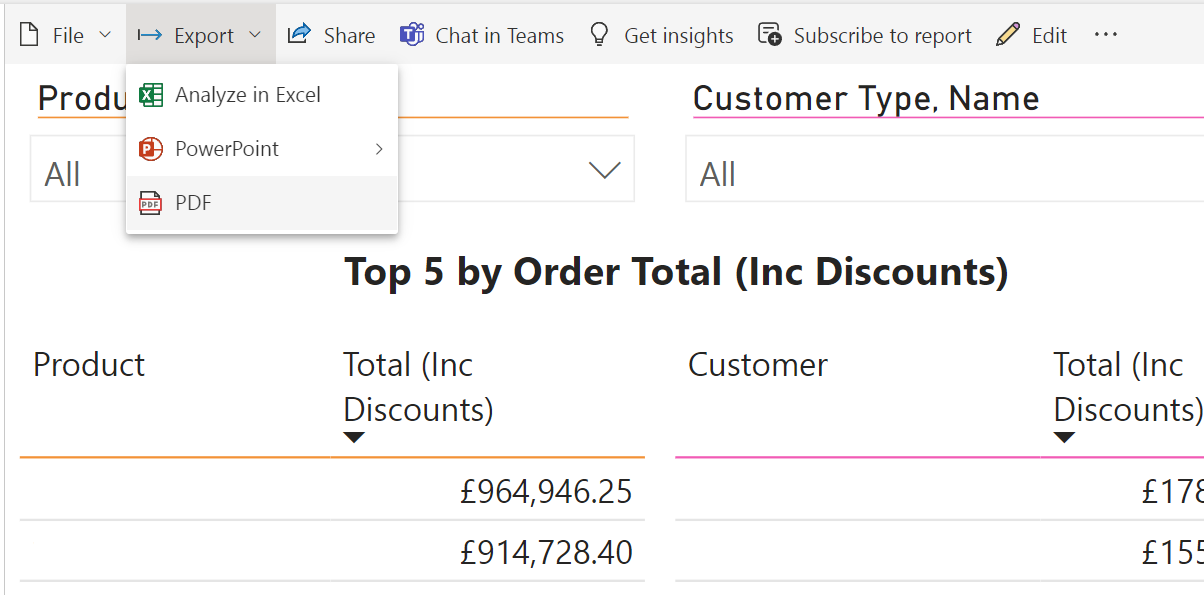Open the more options ellipsis
Viewport: 1204px width, 595px height.
(1105, 35)
